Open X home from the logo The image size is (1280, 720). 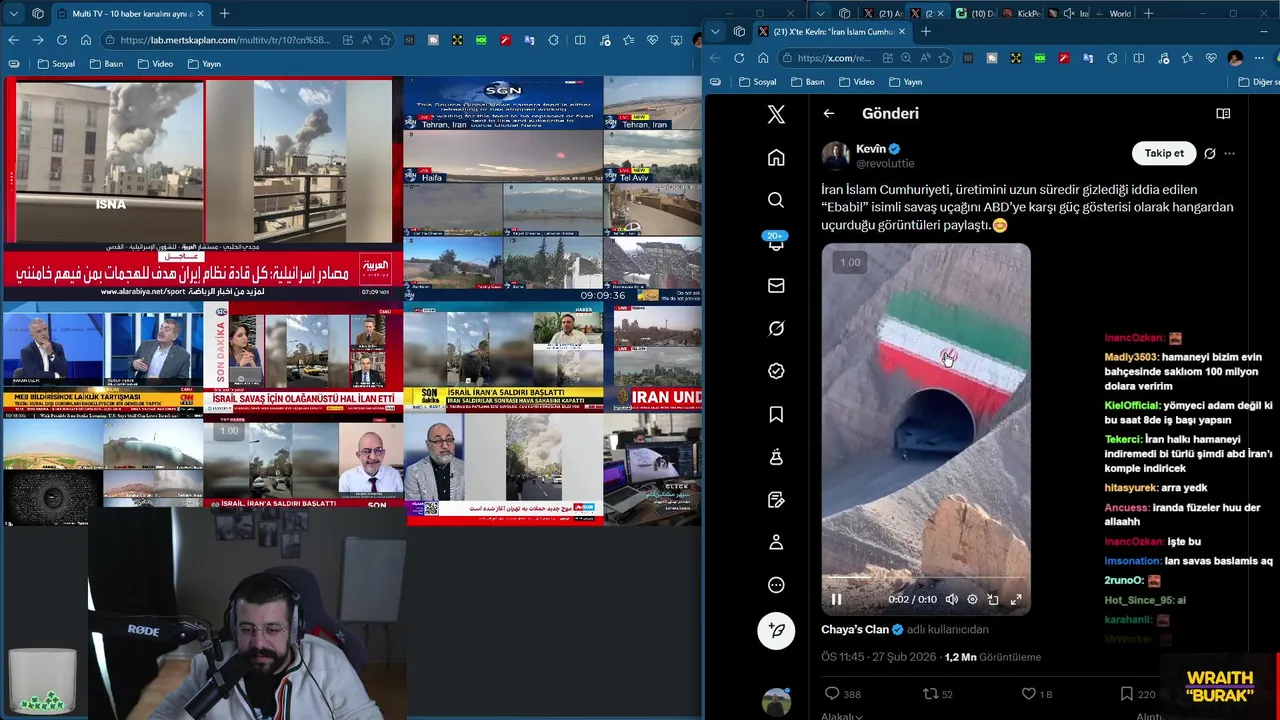pos(776,114)
